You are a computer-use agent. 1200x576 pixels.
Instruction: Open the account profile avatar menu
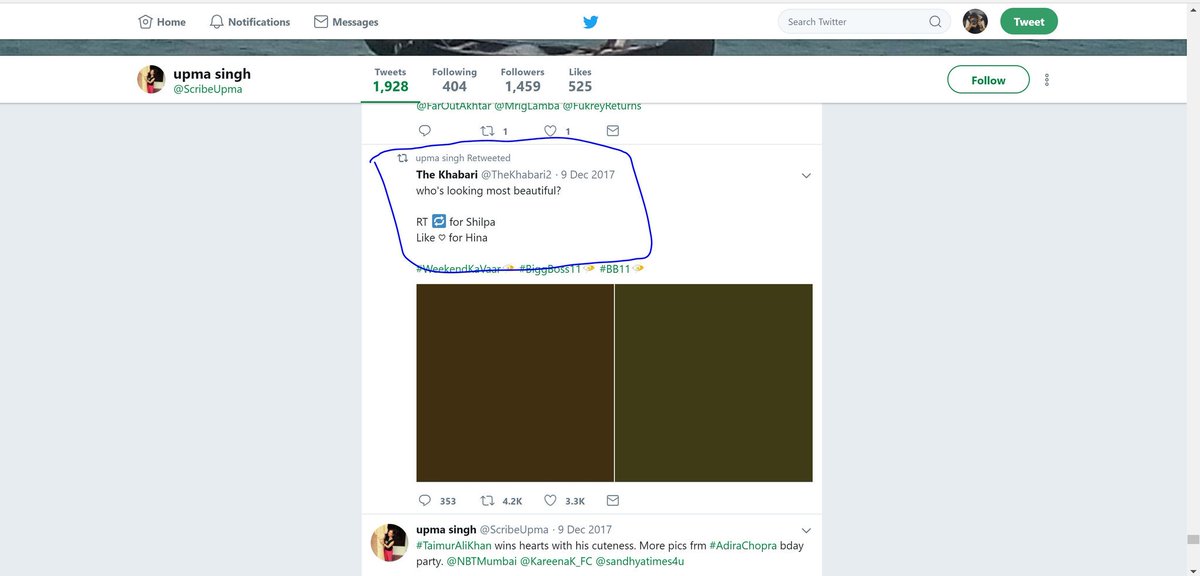coord(975,21)
